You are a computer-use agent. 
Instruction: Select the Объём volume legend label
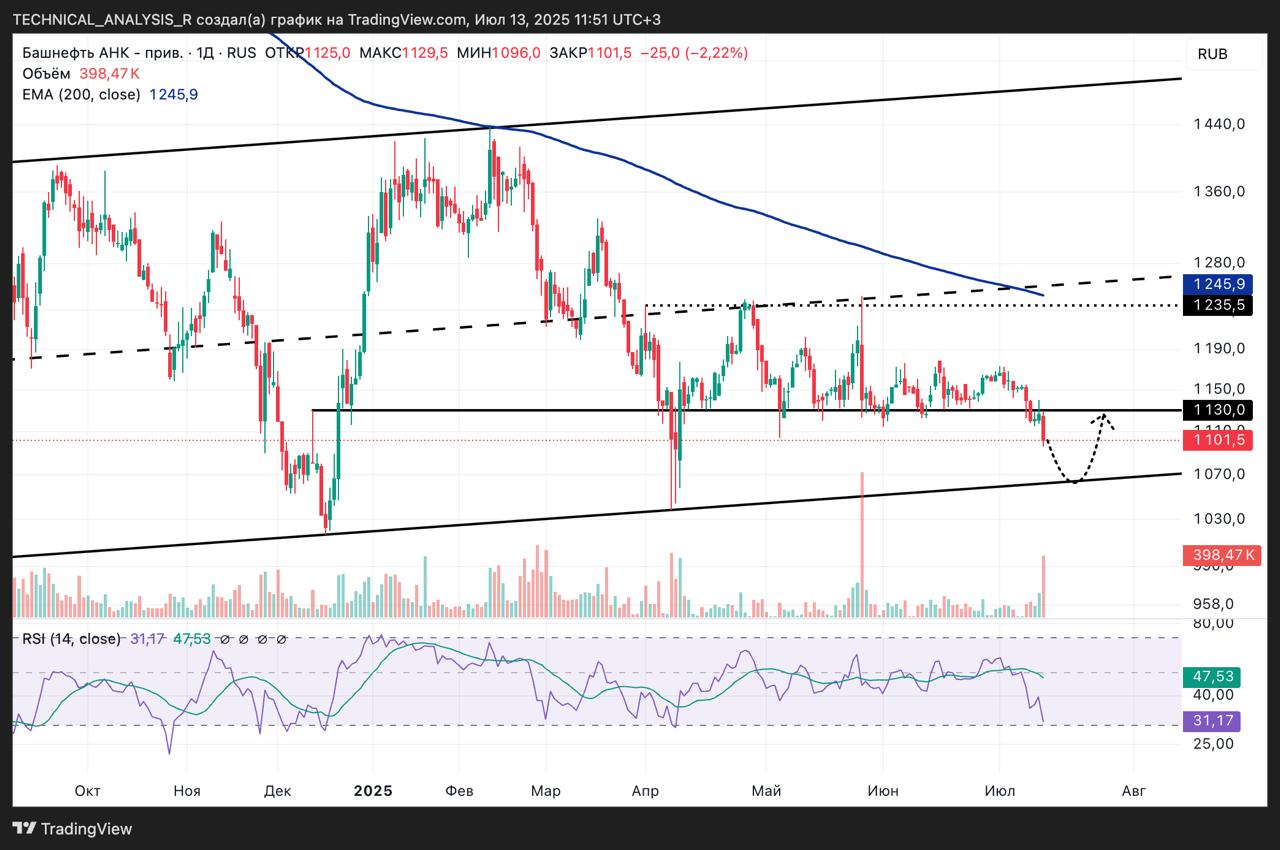coord(47,73)
